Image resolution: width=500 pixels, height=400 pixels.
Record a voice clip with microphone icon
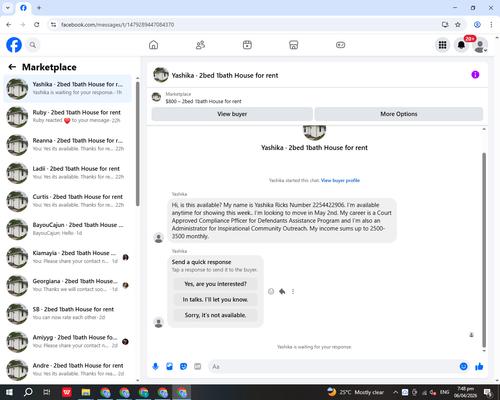point(155,367)
